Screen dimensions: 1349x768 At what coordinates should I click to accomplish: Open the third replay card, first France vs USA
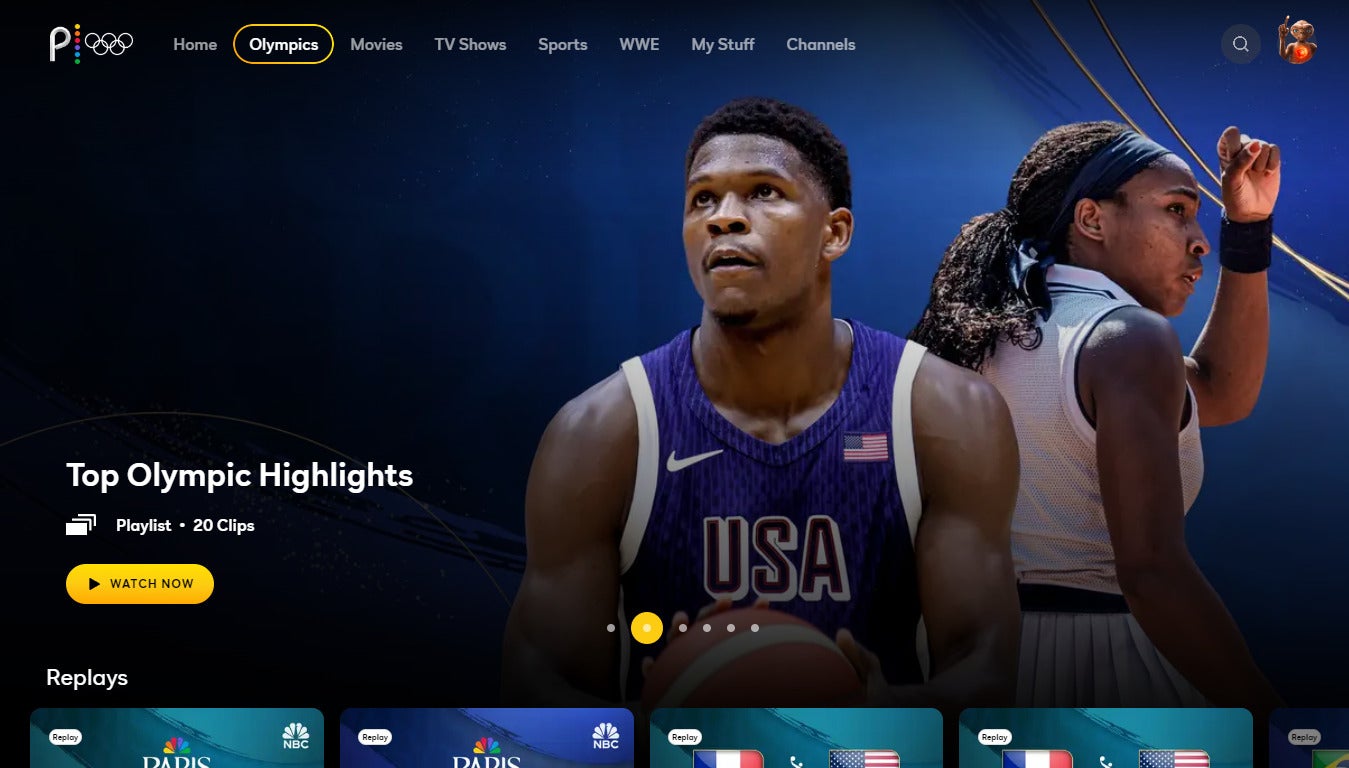coord(796,738)
